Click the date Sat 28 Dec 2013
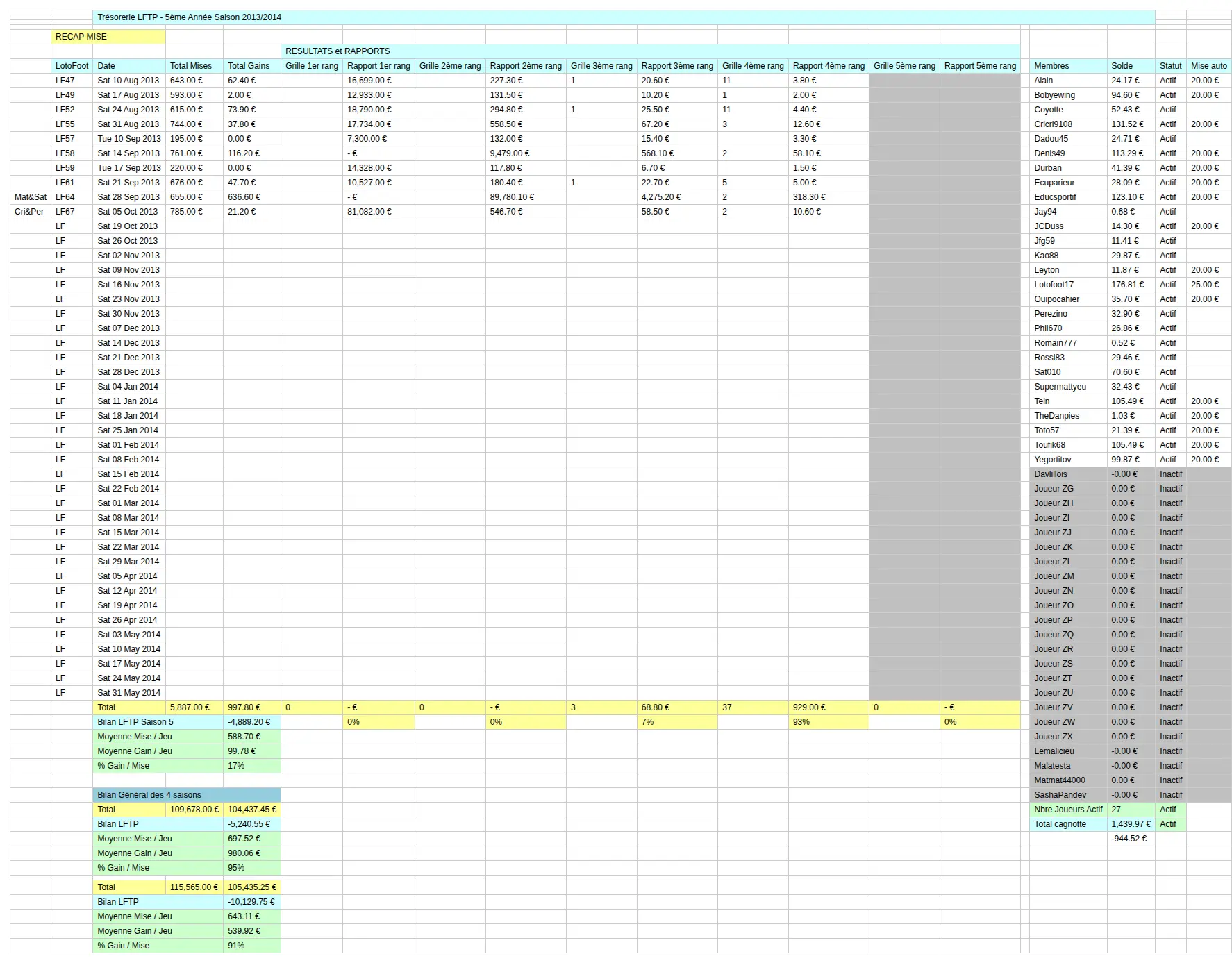 coord(128,372)
